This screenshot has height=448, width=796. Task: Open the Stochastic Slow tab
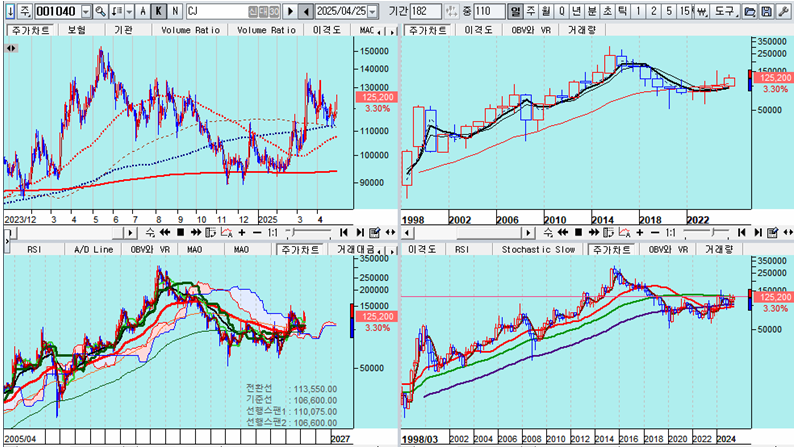coord(538,249)
